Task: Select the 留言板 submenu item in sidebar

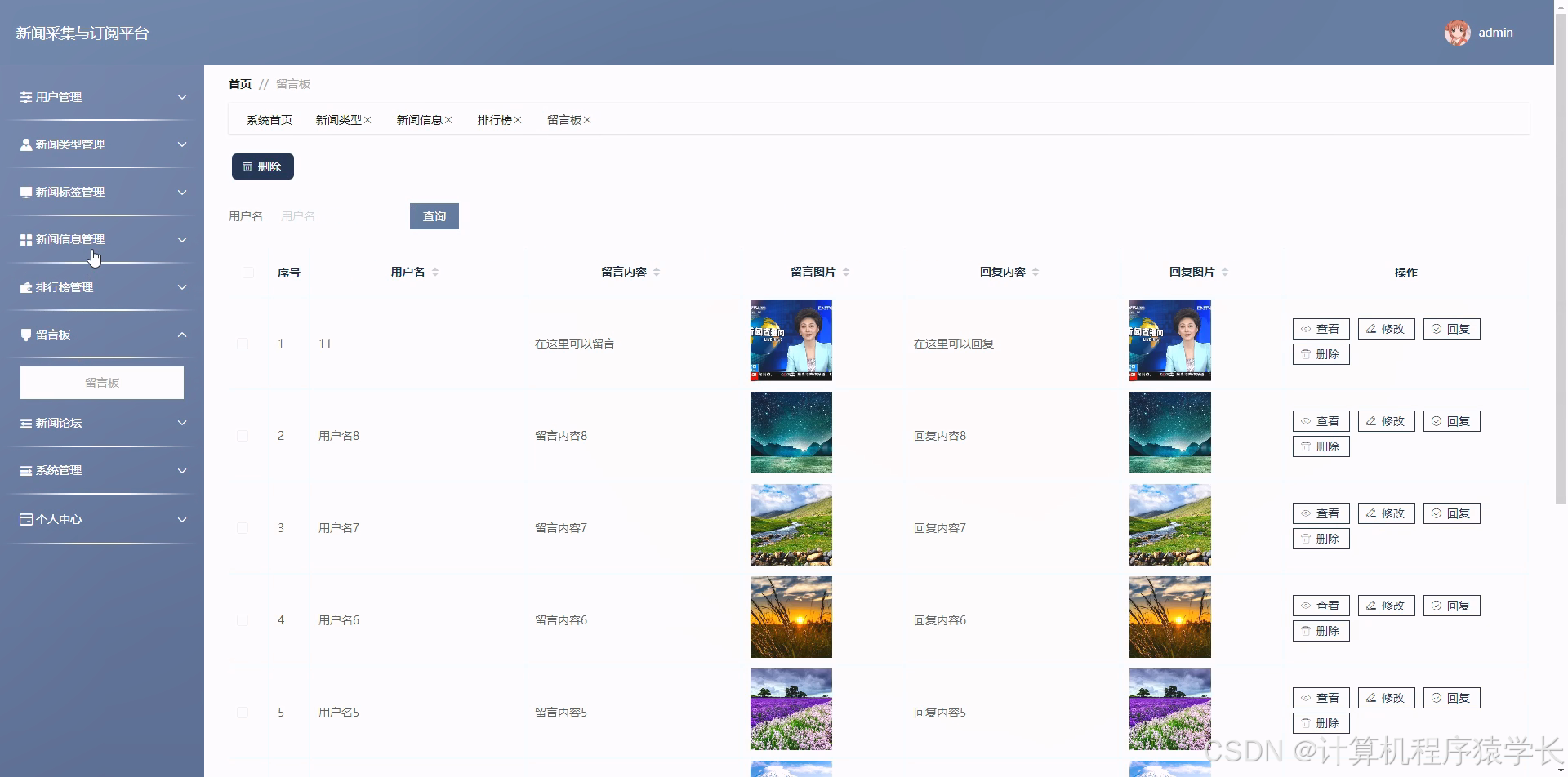Action: click(102, 383)
